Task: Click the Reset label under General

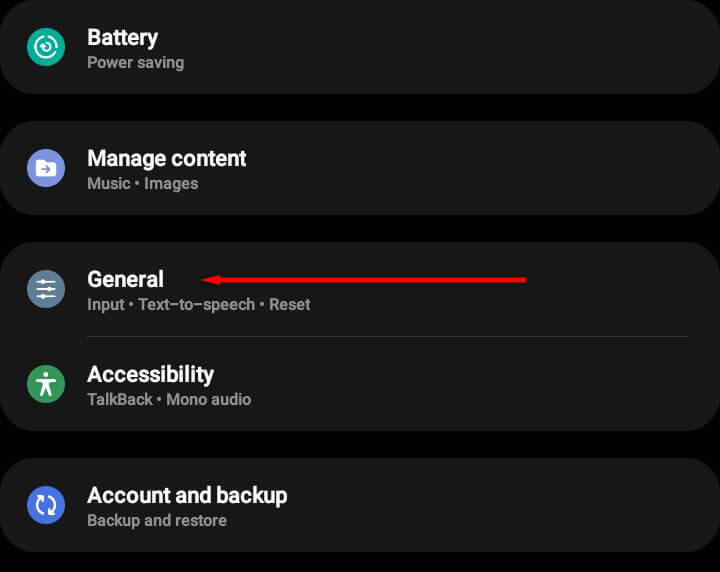Action: [290, 305]
